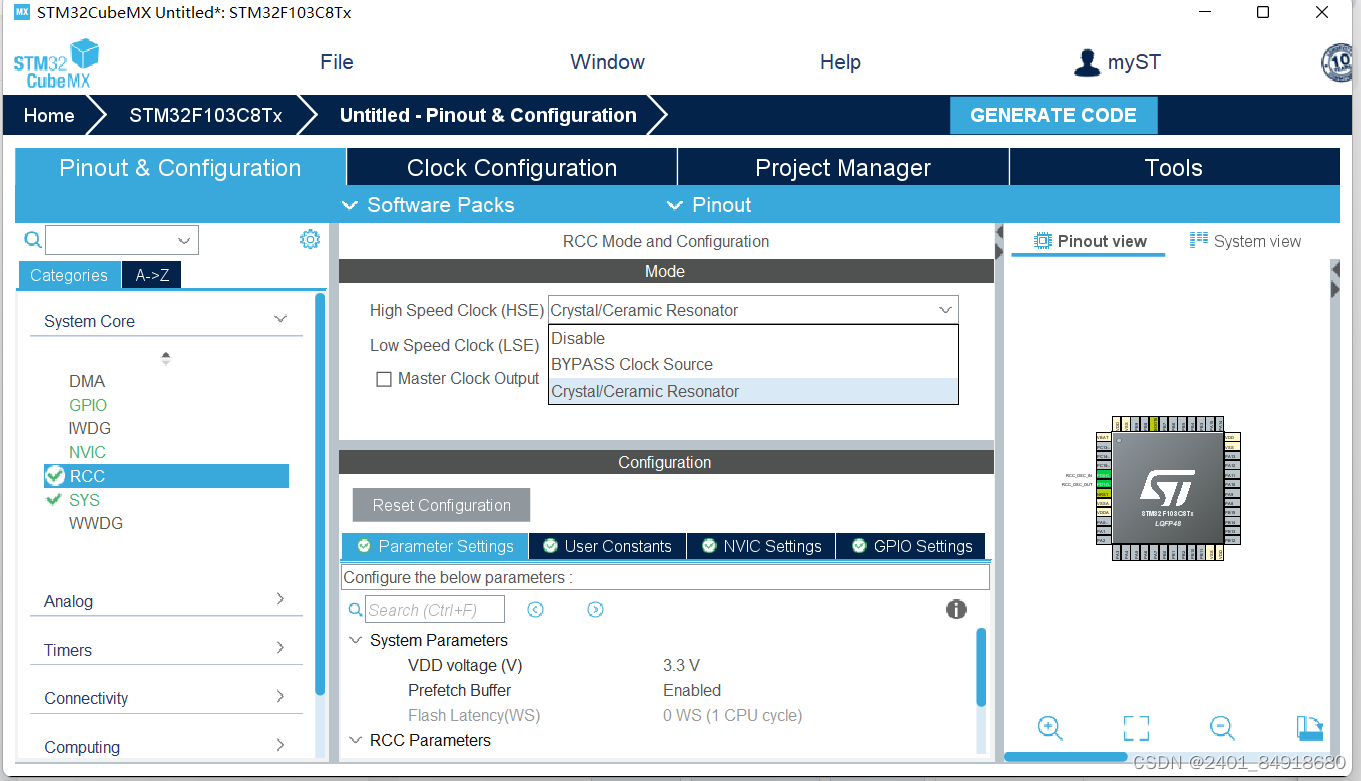
Task: Select DMA in System Core list
Action: click(87, 381)
